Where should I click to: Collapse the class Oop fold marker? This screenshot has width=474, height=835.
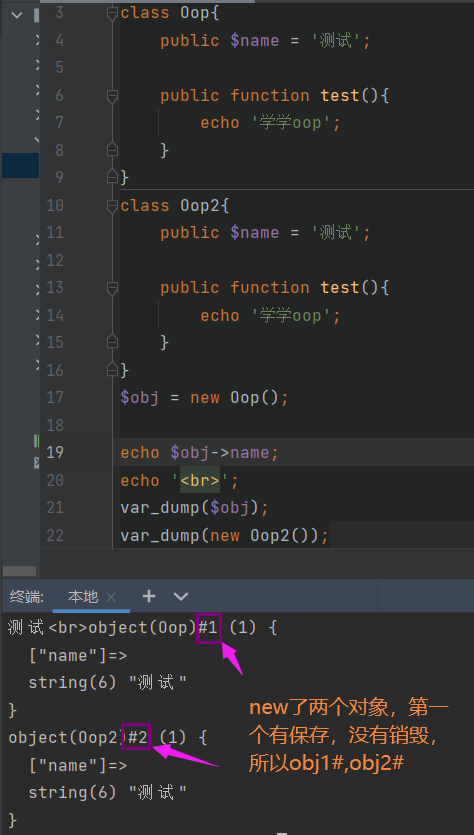(112, 13)
